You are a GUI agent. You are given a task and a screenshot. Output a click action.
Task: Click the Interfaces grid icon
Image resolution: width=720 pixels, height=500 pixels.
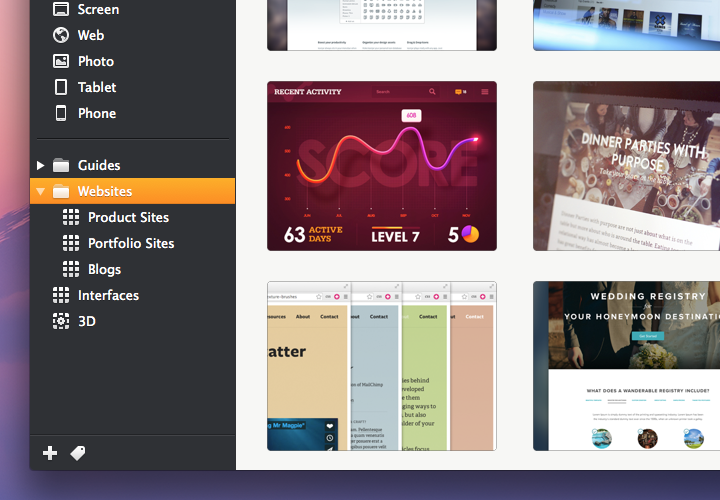coord(61,295)
